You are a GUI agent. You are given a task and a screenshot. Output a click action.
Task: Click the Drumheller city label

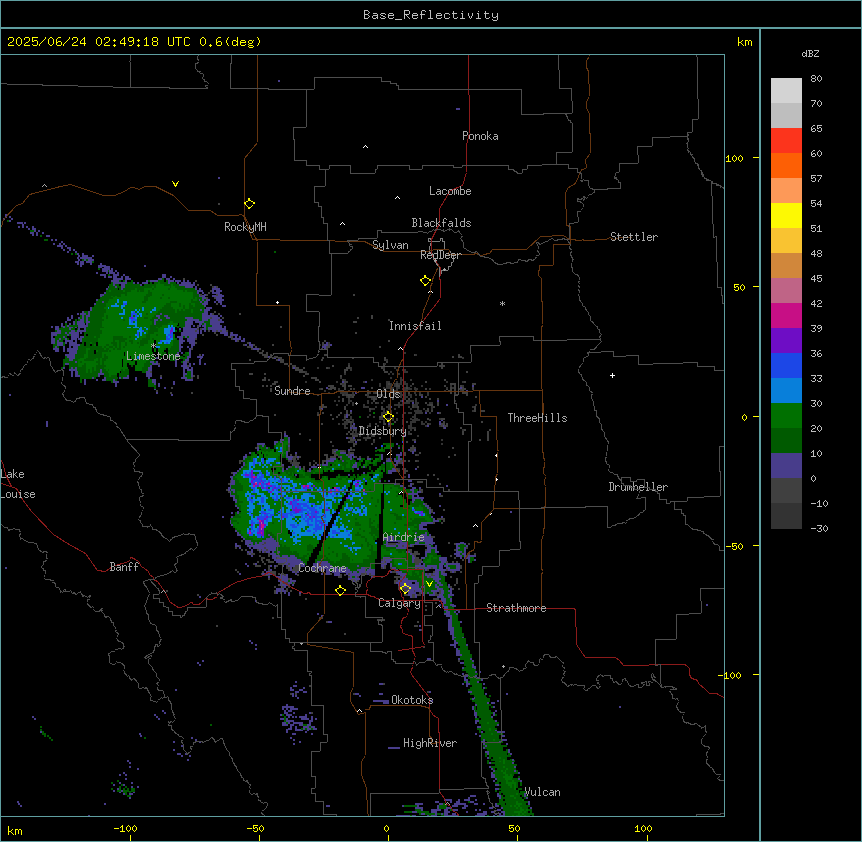coord(638,487)
